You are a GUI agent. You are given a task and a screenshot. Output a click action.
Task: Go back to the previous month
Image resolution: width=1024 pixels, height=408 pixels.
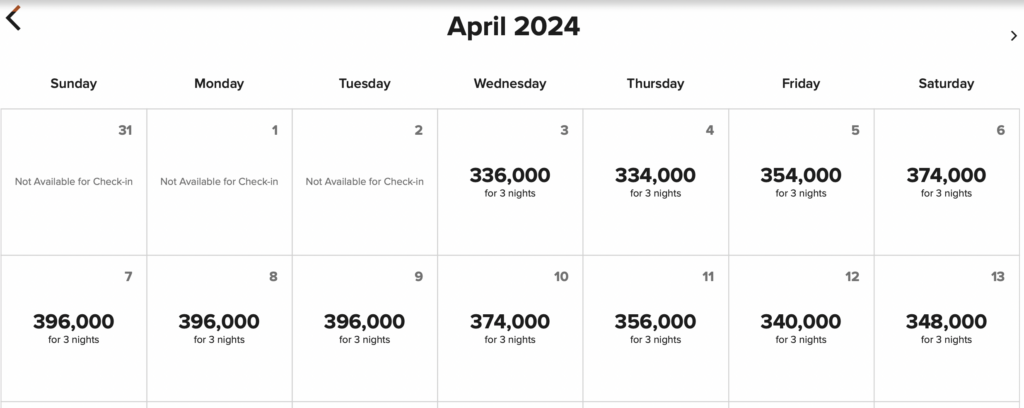click(14, 18)
